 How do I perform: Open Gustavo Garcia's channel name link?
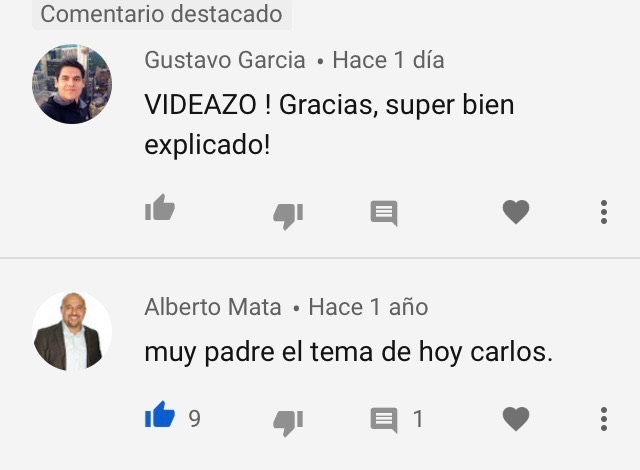[225, 60]
